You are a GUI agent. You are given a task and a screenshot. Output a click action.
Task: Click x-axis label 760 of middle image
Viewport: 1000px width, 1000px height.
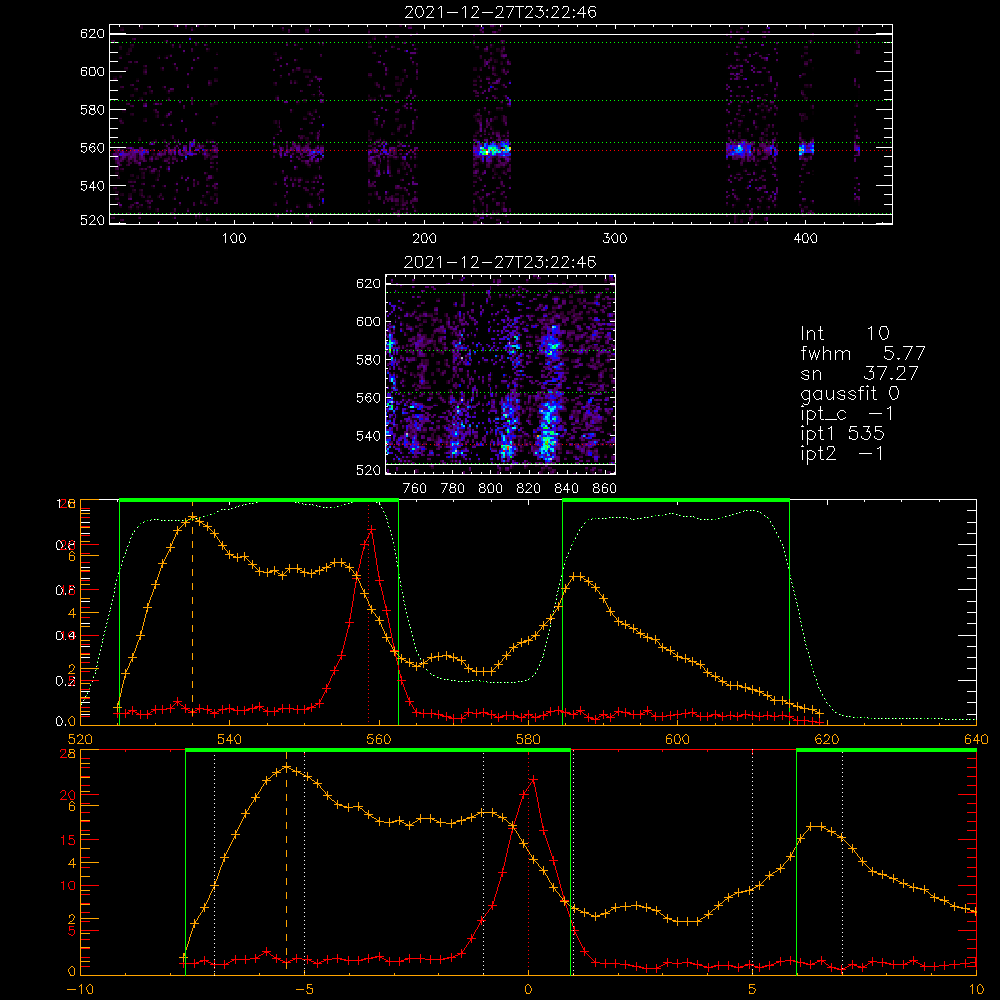coord(415,489)
